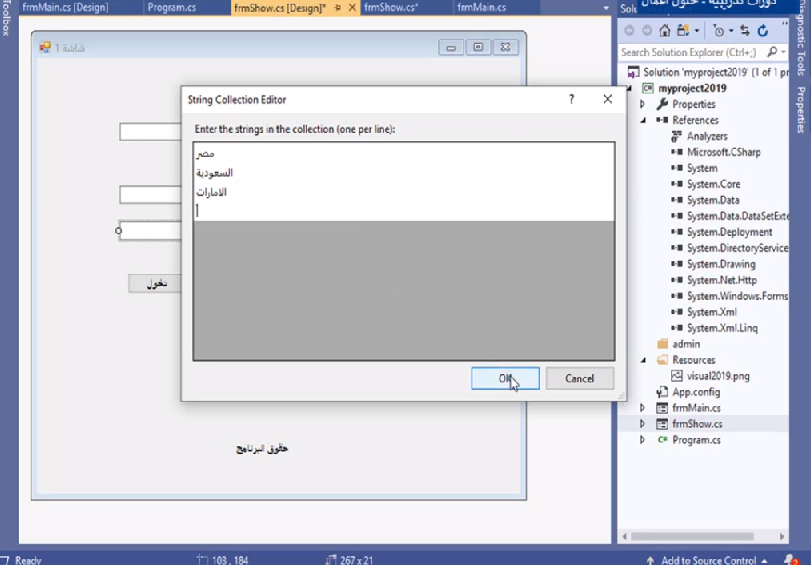Click the Solution Explorer Home icon
This screenshot has width=811, height=565.
(x=664, y=31)
